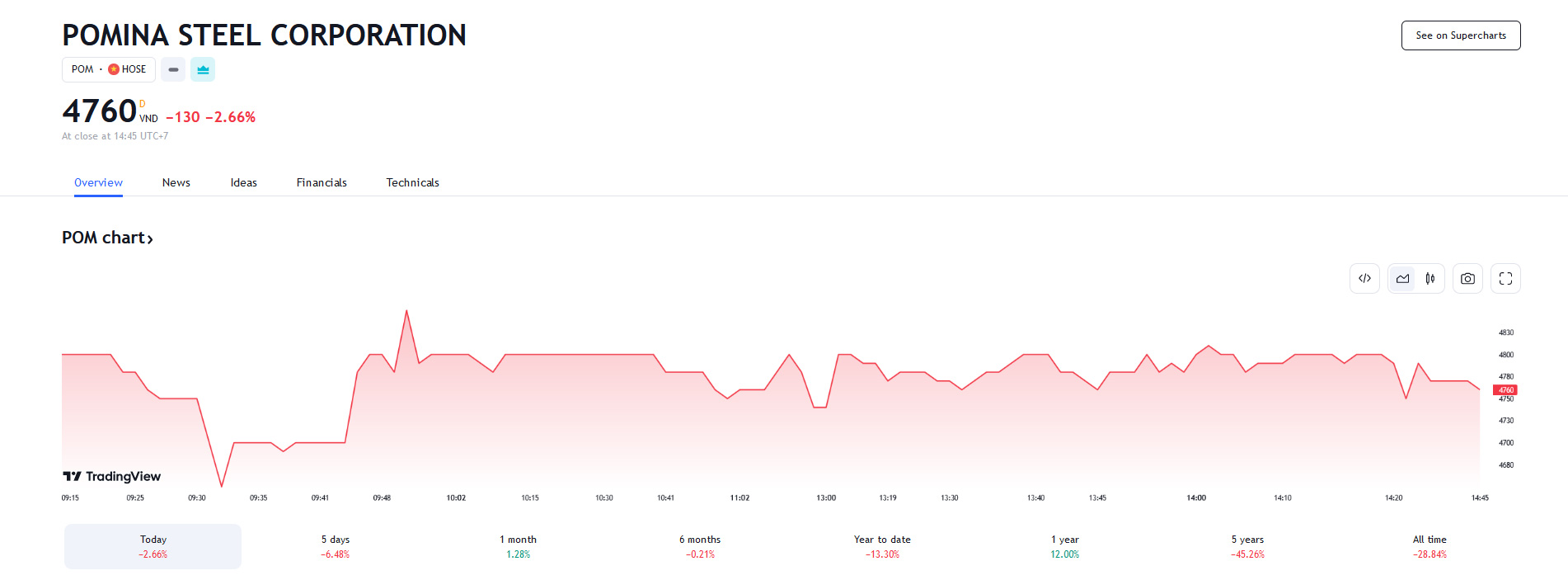Click the market status indicator icon
The width and height of the screenshot is (1568, 580).
coord(172,69)
